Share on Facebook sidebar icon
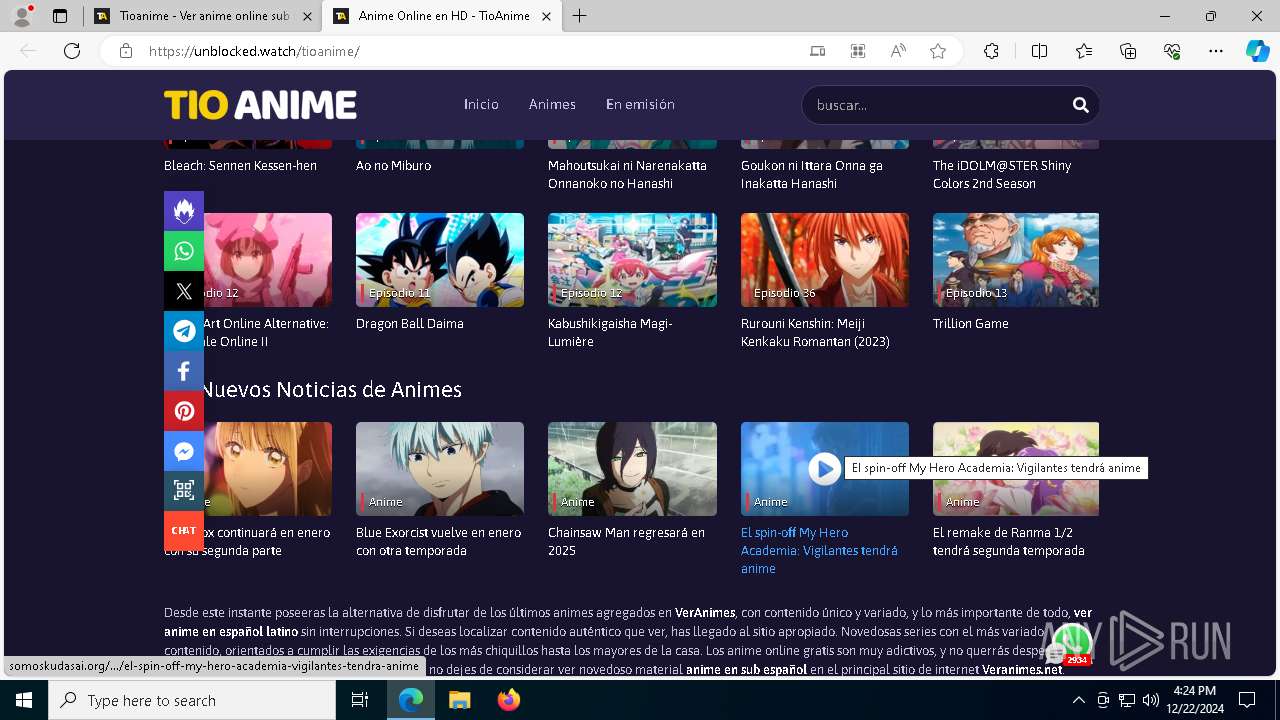1280x720 pixels. click(184, 371)
